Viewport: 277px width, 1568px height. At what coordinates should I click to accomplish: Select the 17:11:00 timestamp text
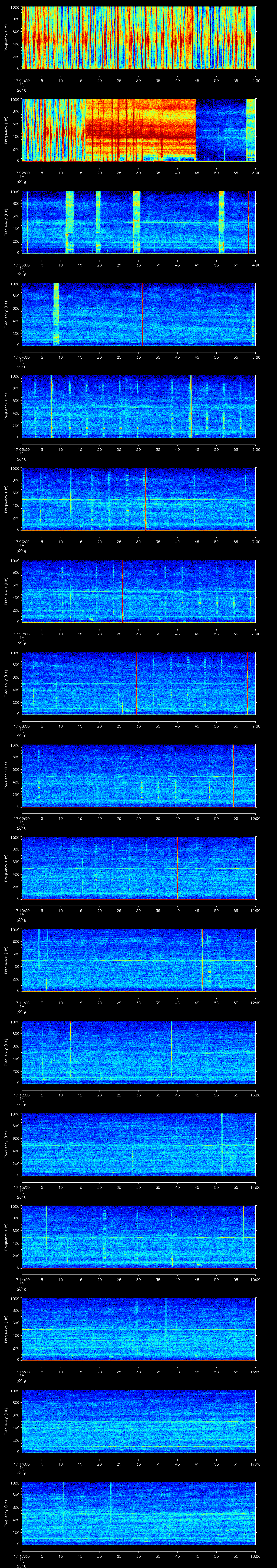tap(22, 1003)
